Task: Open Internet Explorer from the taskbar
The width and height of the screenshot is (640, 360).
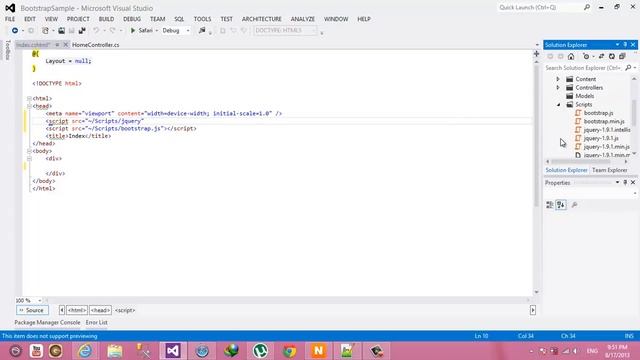Action: [x=85, y=351]
